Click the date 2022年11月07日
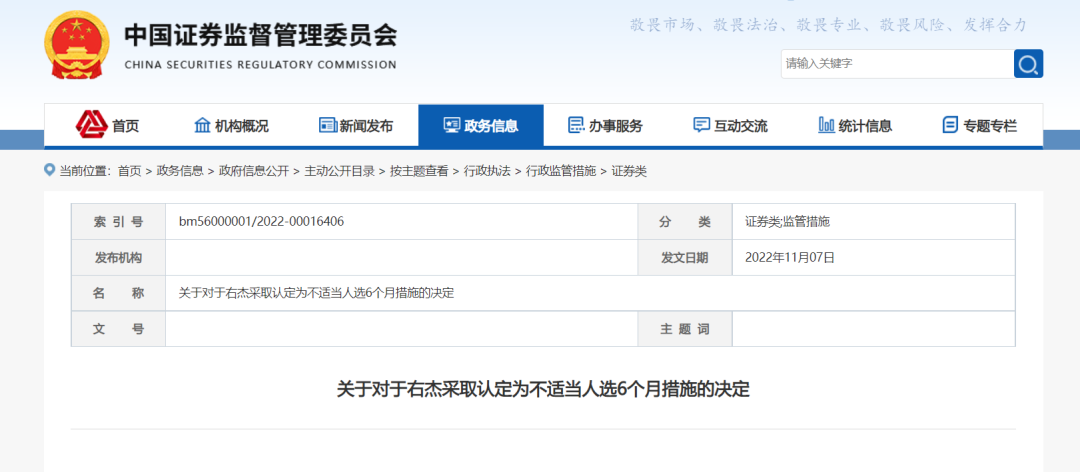This screenshot has width=1080, height=472. click(x=790, y=258)
